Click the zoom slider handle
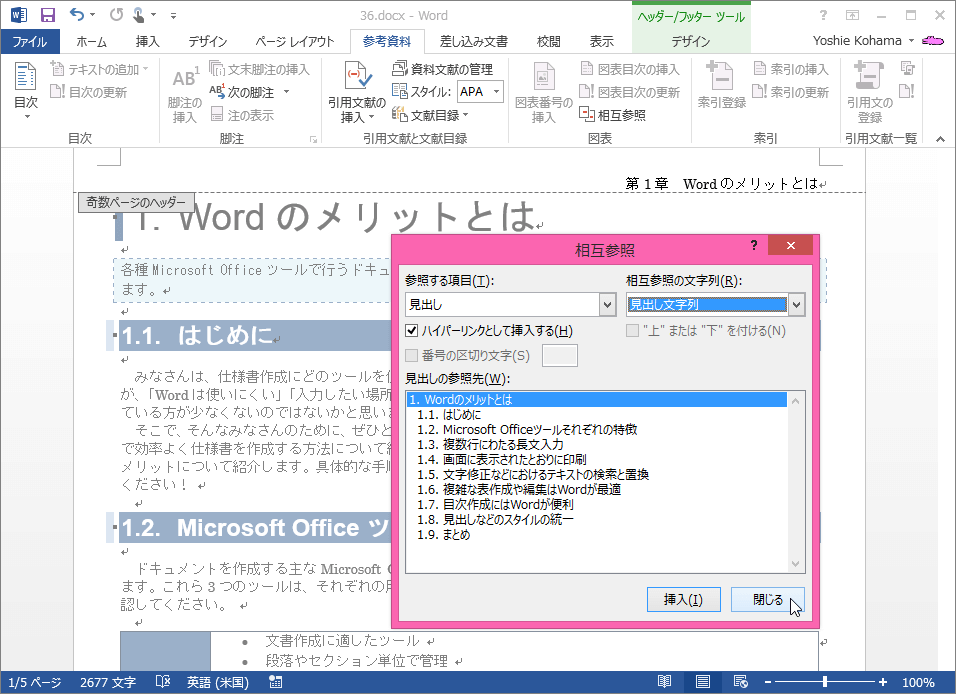Screen dimensions: 956x694 click(x=825, y=682)
